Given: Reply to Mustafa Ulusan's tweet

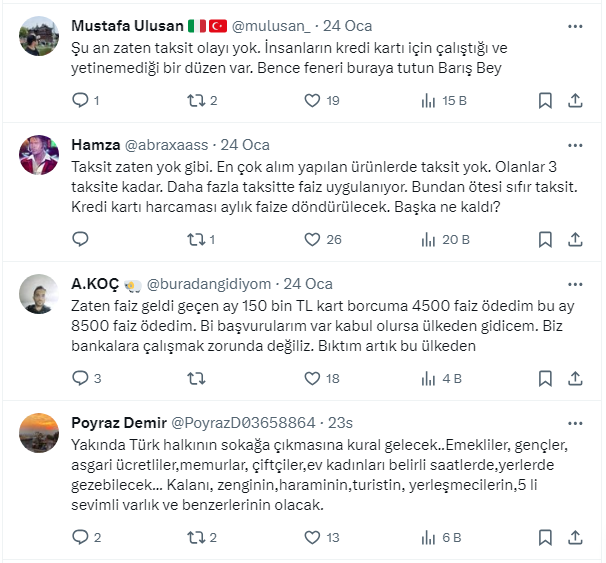Looking at the screenshot, I should coord(81,100).
